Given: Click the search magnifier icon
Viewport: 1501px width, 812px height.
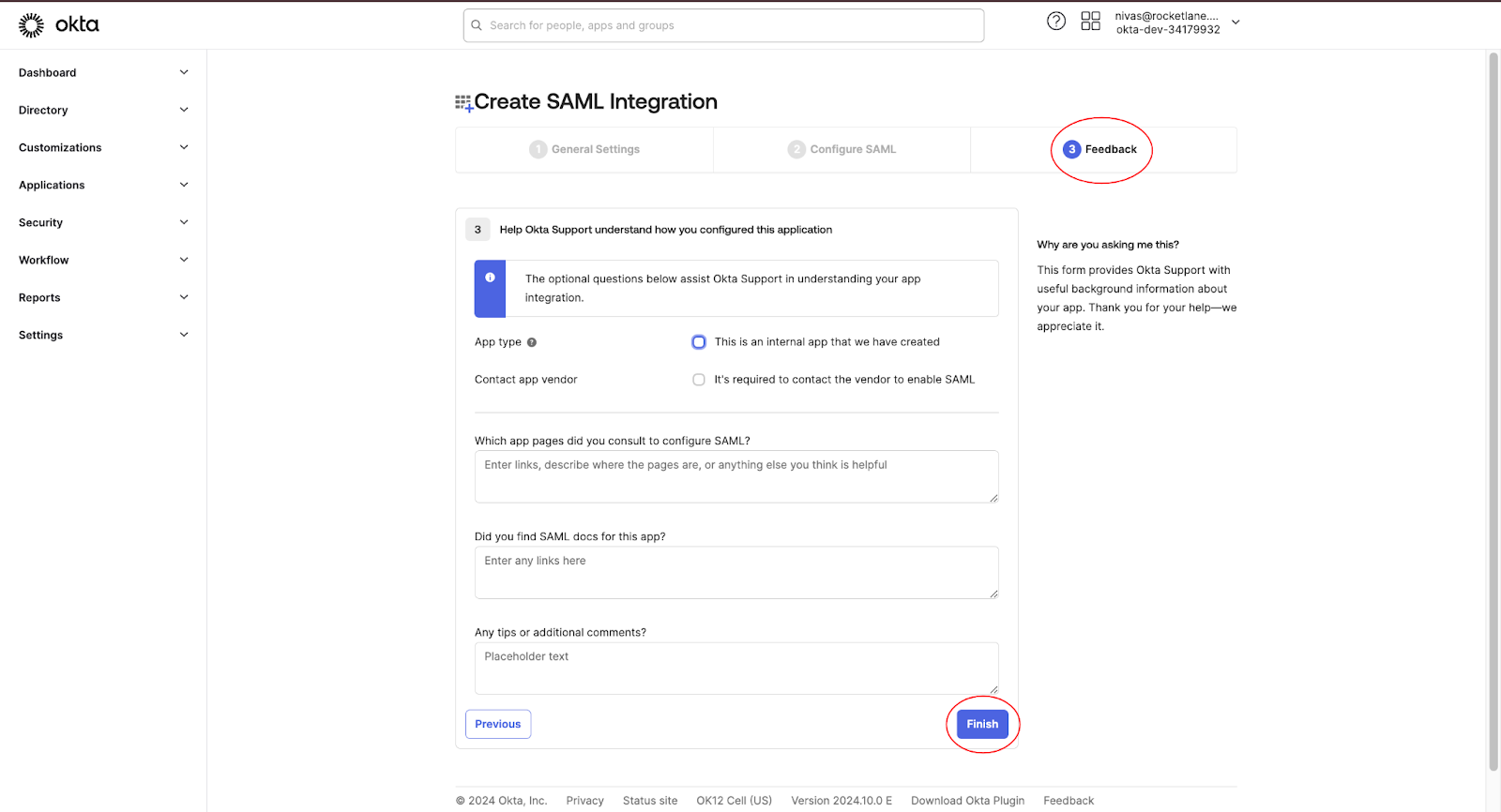Looking at the screenshot, I should click(x=477, y=25).
